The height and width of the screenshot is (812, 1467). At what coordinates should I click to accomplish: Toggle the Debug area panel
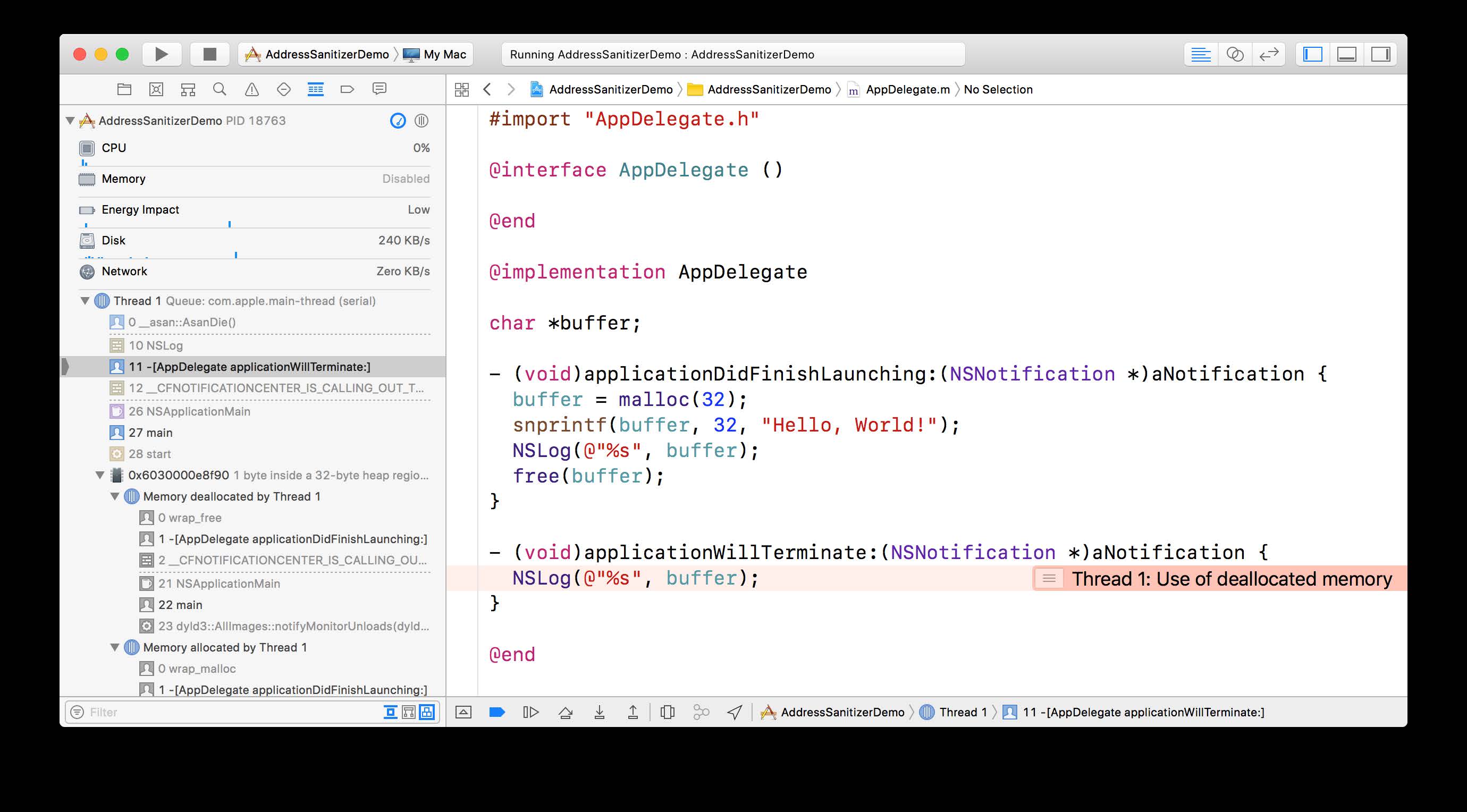click(1347, 55)
